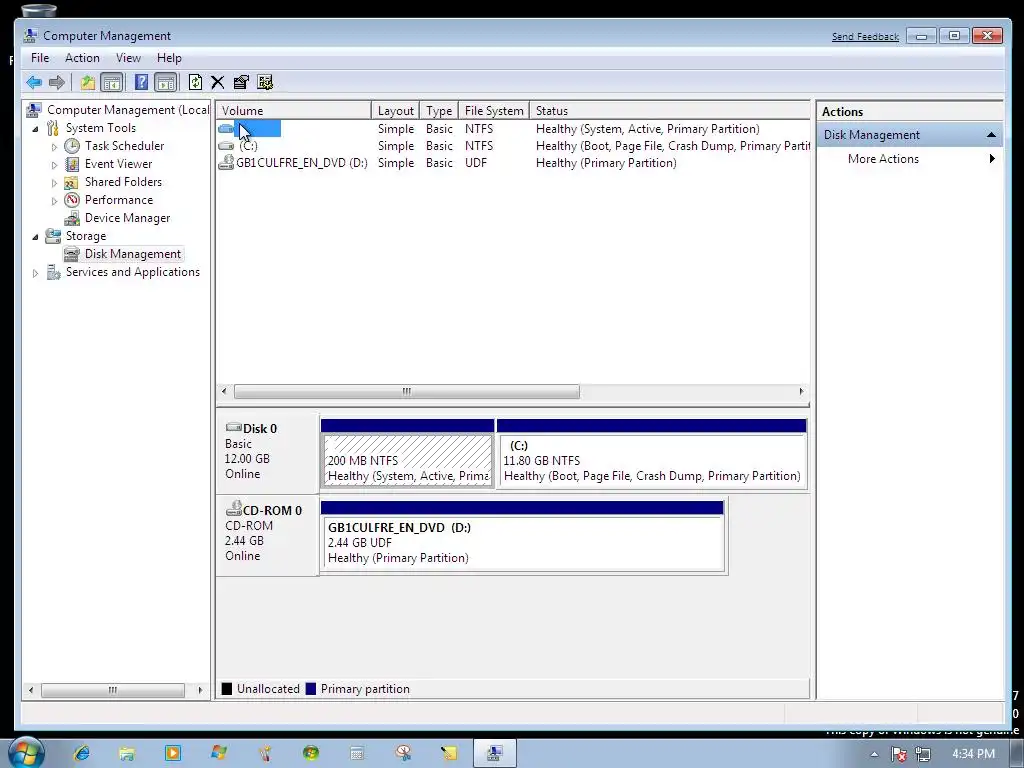Show hidden tray icons arrow
Viewport: 1024px width, 768px height.
[x=874, y=754]
